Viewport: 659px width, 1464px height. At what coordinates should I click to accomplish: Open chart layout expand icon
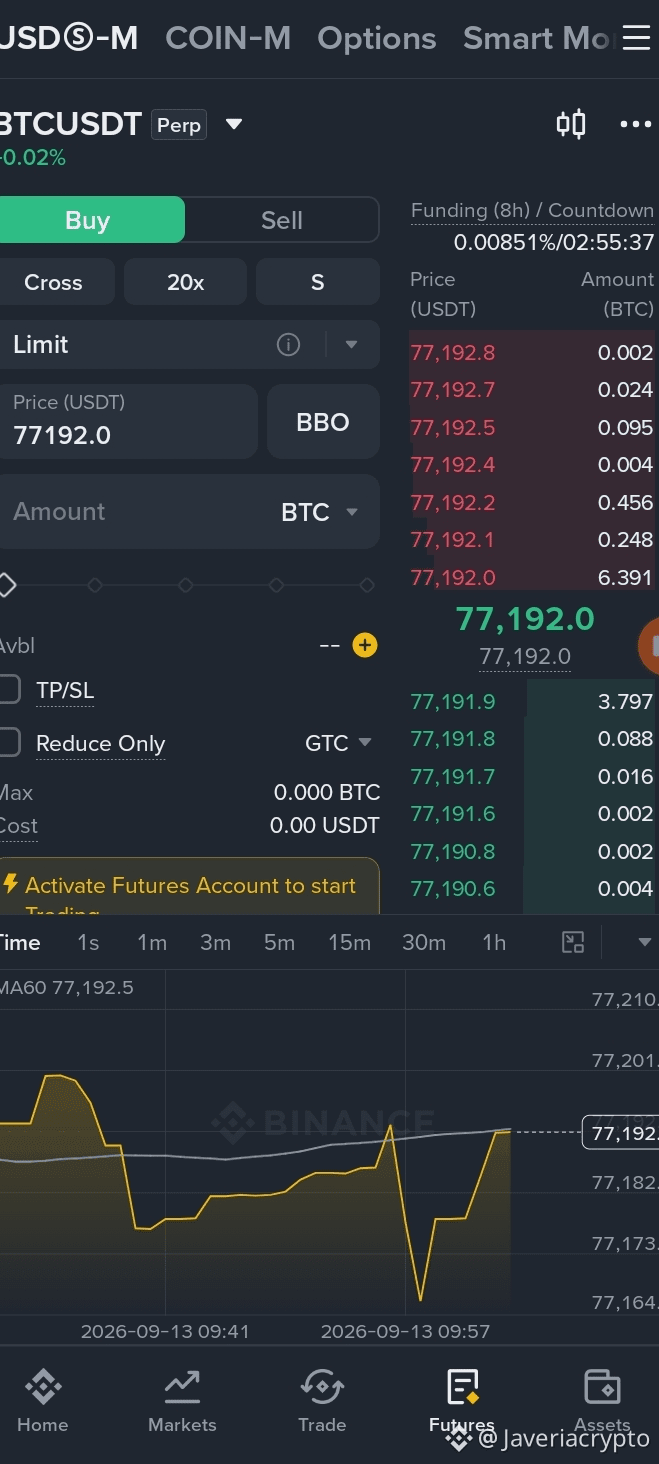tap(573, 942)
